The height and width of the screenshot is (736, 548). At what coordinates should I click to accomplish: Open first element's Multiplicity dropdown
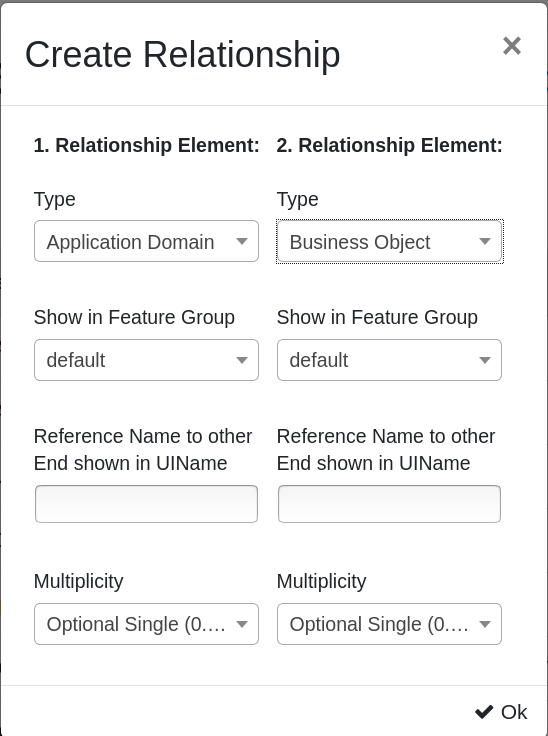tap(146, 624)
